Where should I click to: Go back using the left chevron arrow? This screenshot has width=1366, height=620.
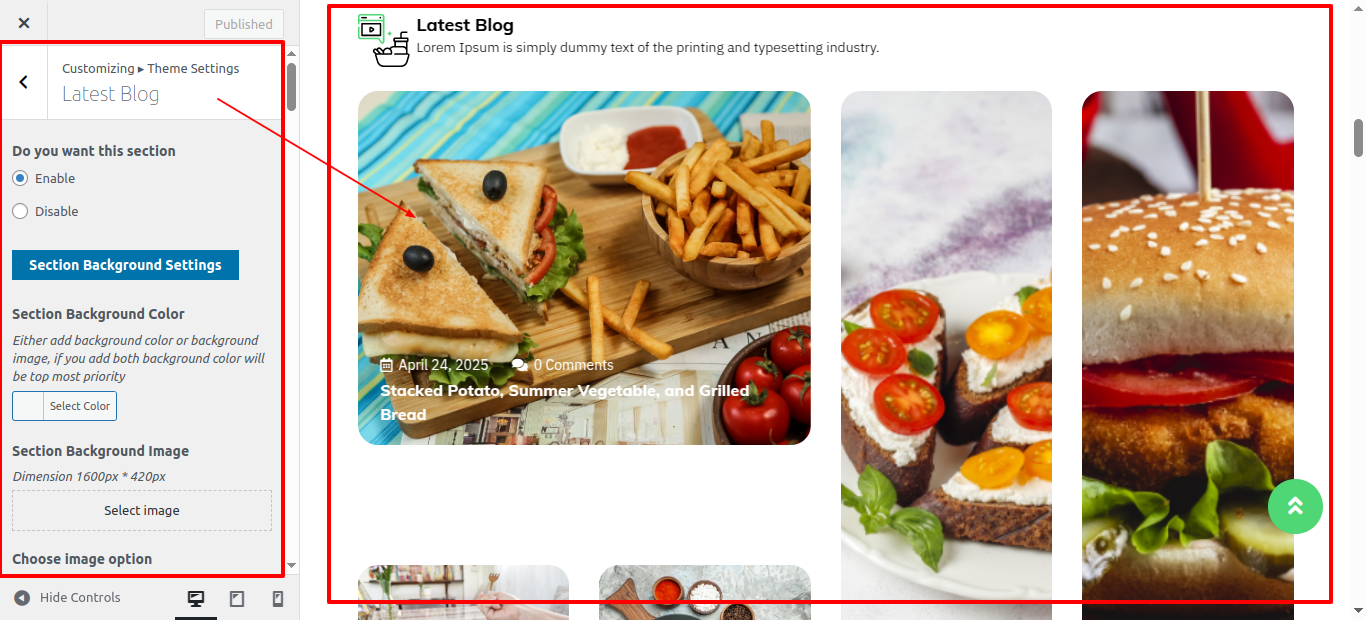[24, 82]
